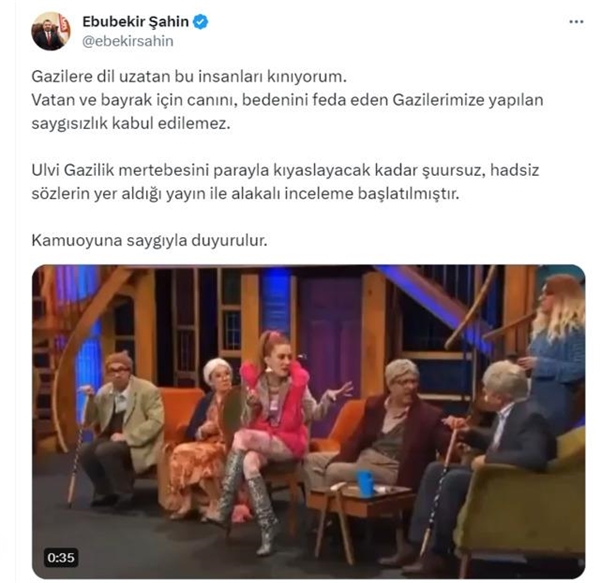This screenshot has width=600, height=583.
Task: Click the blue verified badge
Action: [x=200, y=22]
